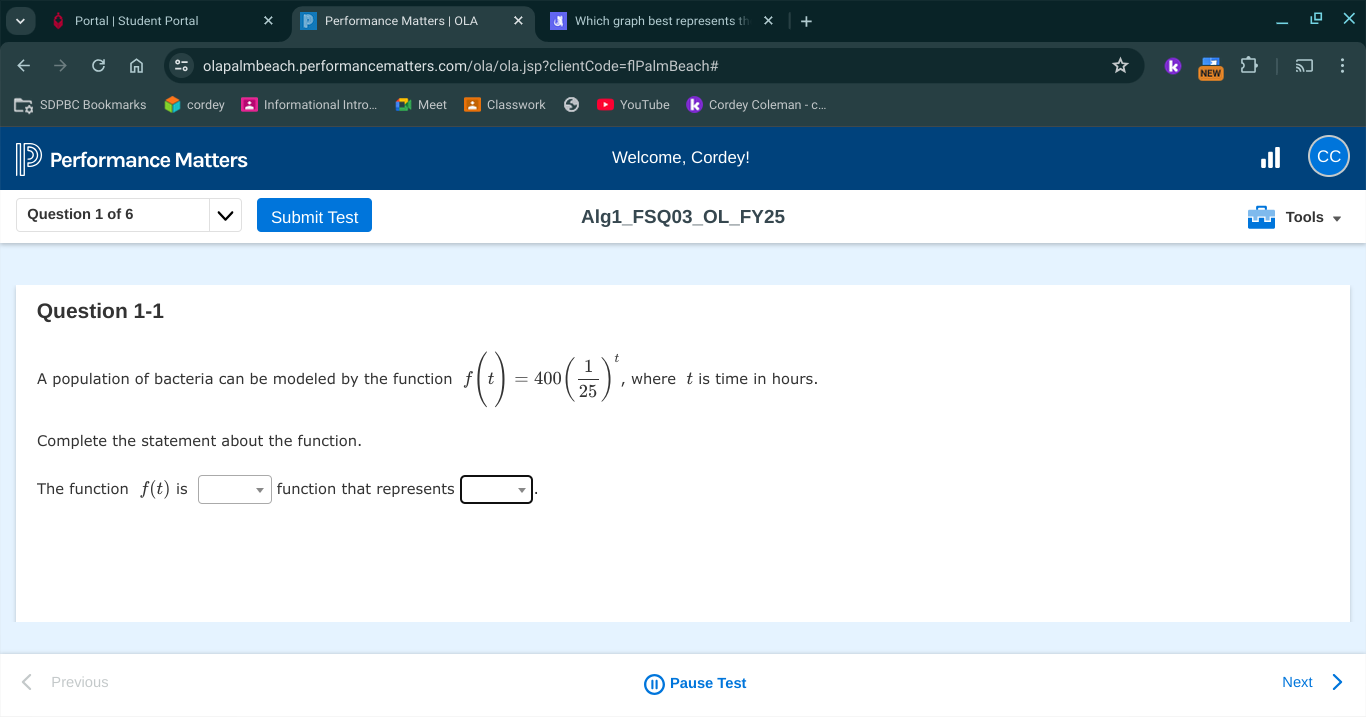Open the globe icon bookmark

572,104
